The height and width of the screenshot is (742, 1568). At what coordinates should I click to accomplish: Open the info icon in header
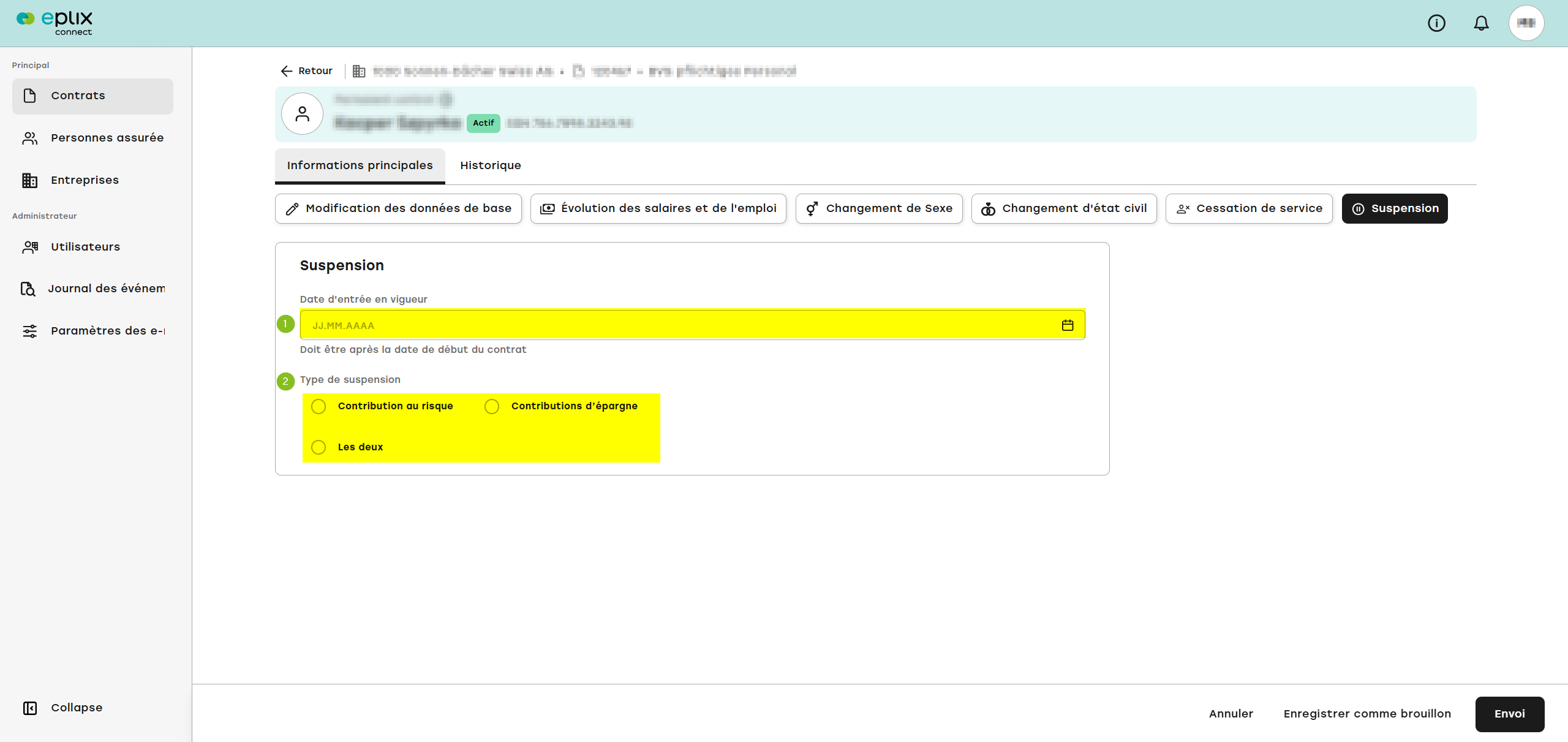1436,23
